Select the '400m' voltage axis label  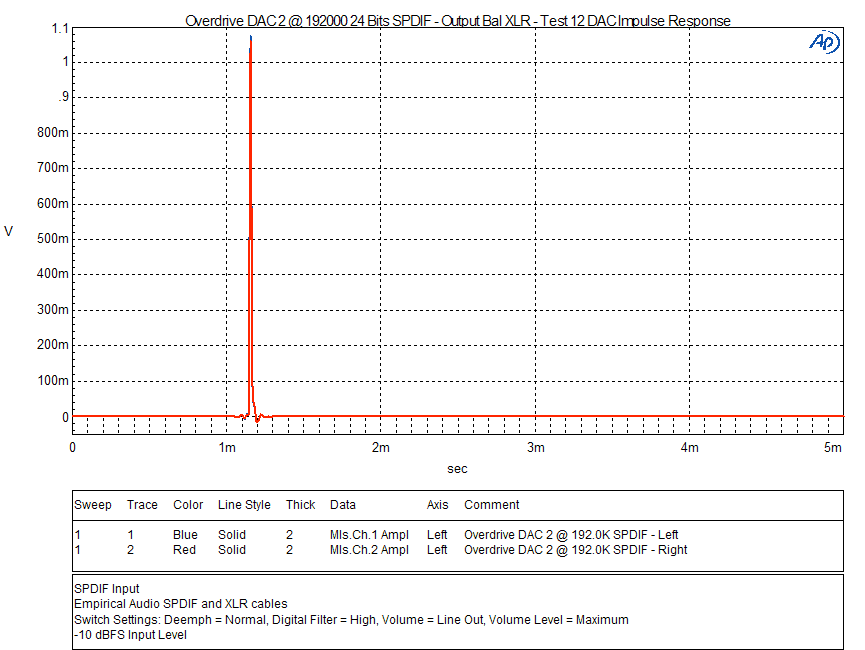click(x=53, y=274)
